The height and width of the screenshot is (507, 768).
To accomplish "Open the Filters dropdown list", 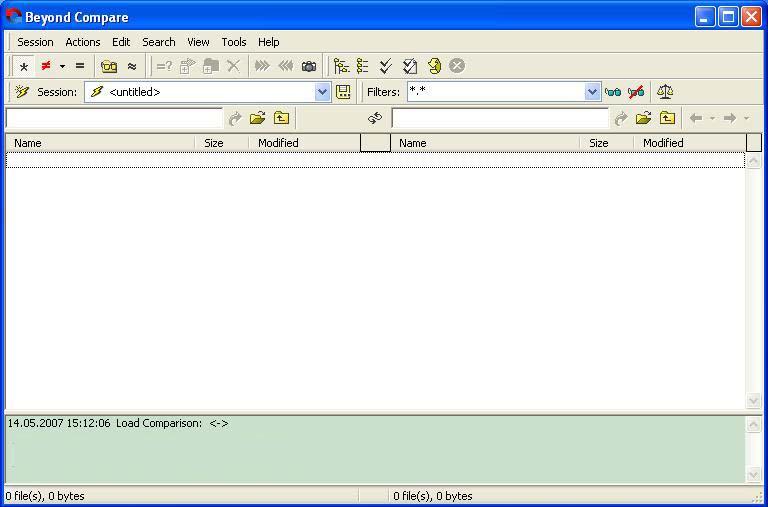I will pos(592,92).
